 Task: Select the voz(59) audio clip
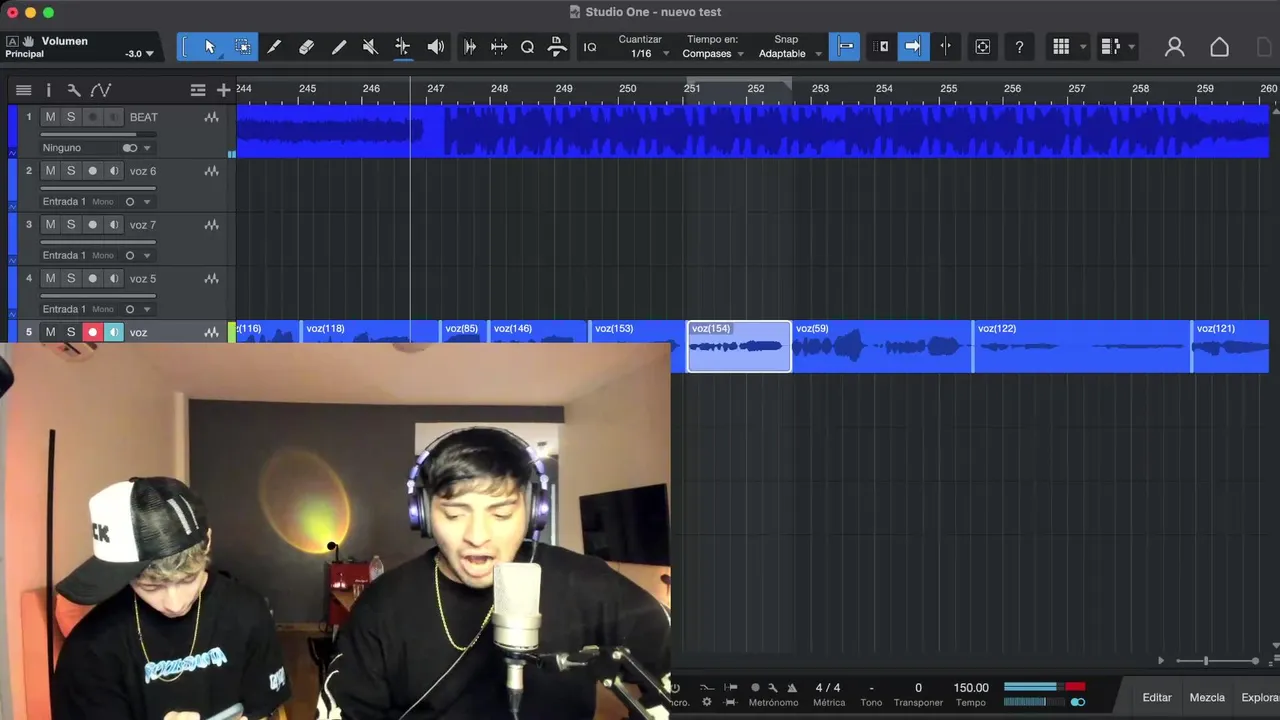coord(881,346)
